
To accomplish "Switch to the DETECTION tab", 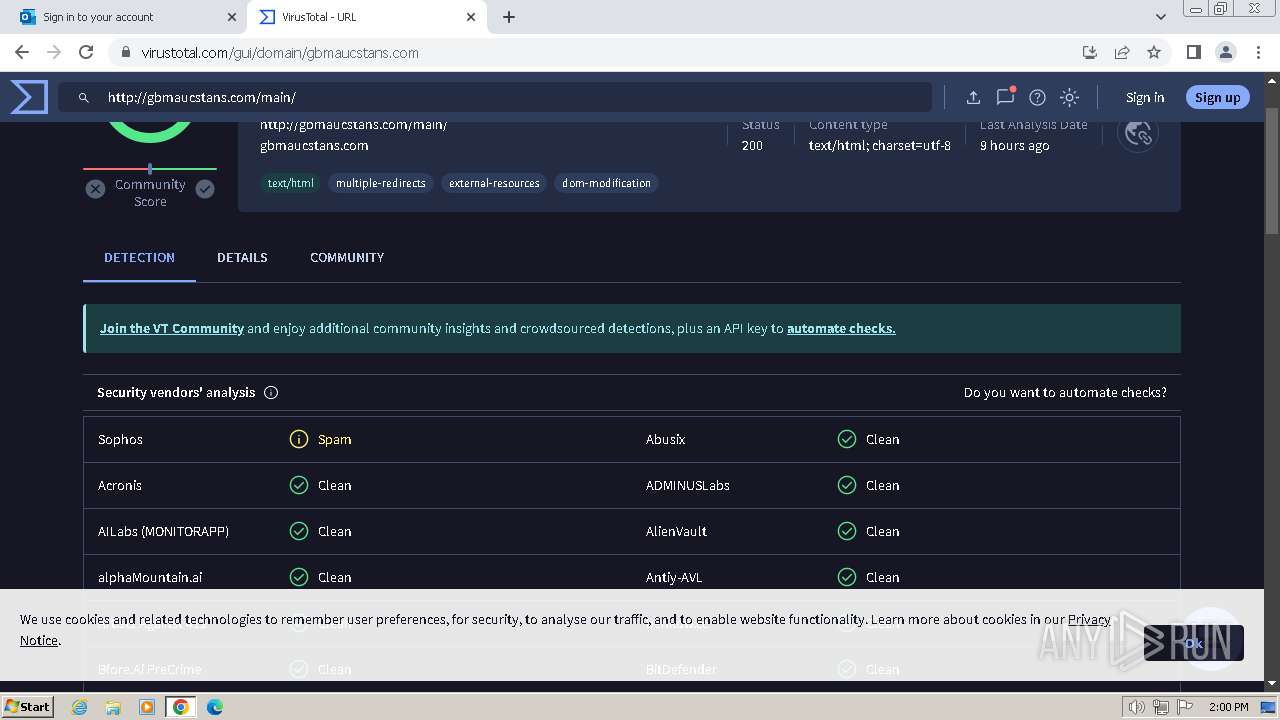I will click(139, 258).
